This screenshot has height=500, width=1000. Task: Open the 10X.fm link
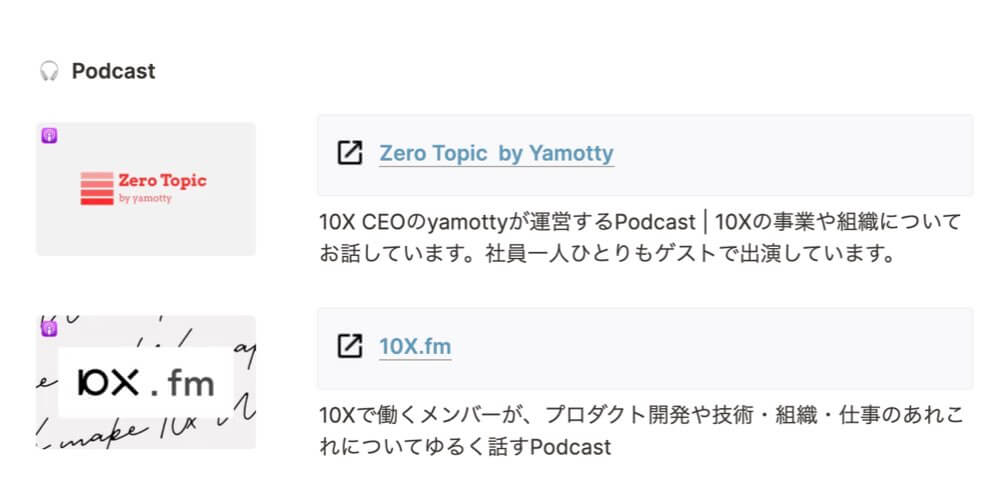[x=415, y=346]
